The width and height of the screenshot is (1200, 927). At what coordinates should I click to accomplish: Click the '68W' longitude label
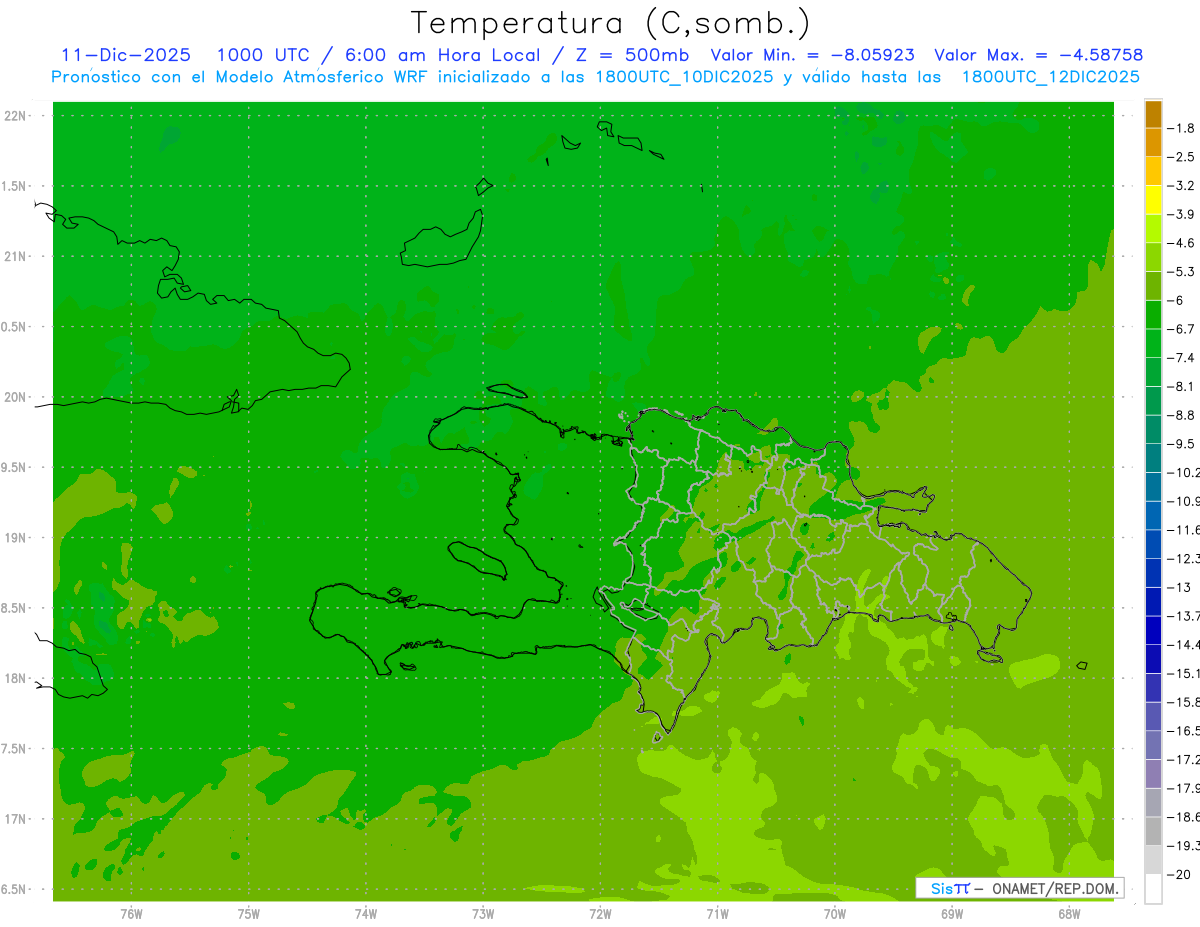[1069, 913]
